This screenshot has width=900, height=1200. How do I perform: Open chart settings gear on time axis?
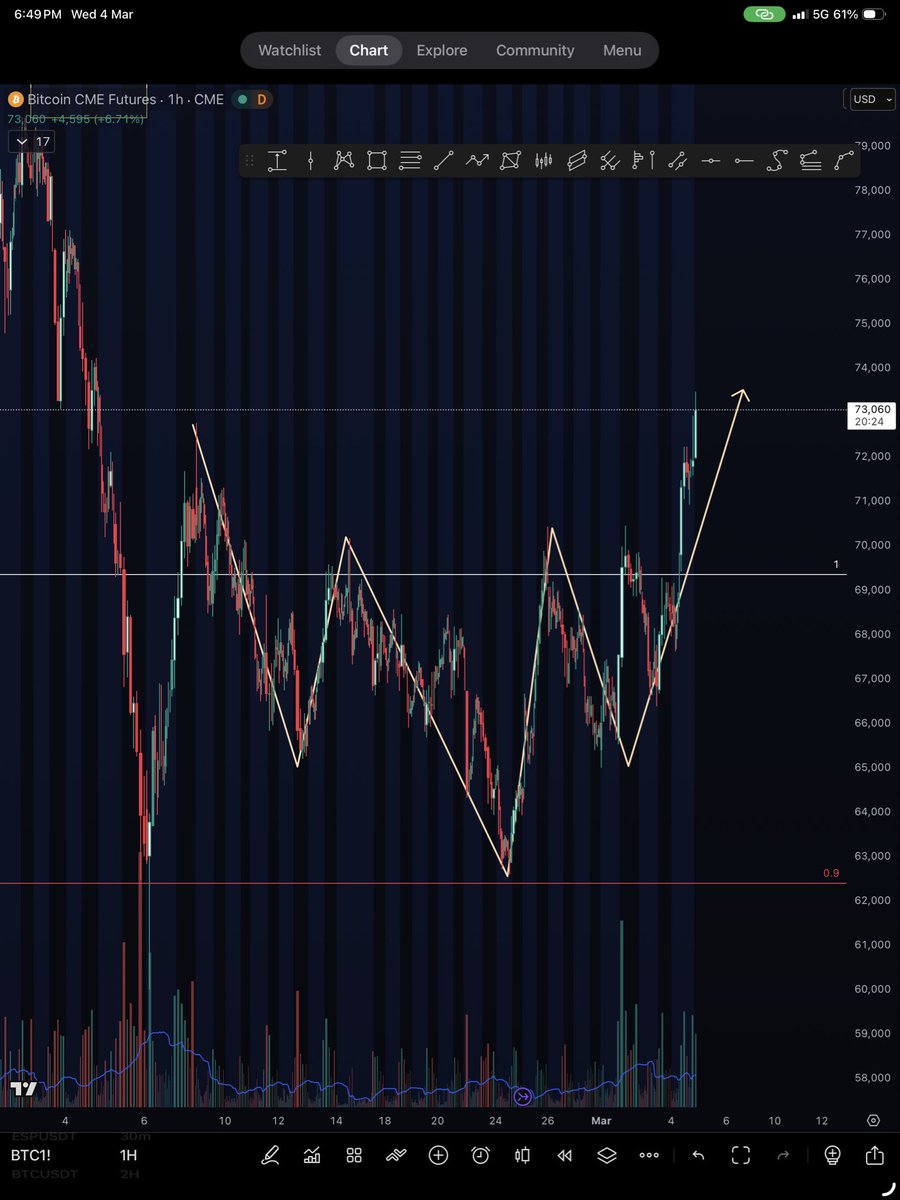coord(874,1120)
